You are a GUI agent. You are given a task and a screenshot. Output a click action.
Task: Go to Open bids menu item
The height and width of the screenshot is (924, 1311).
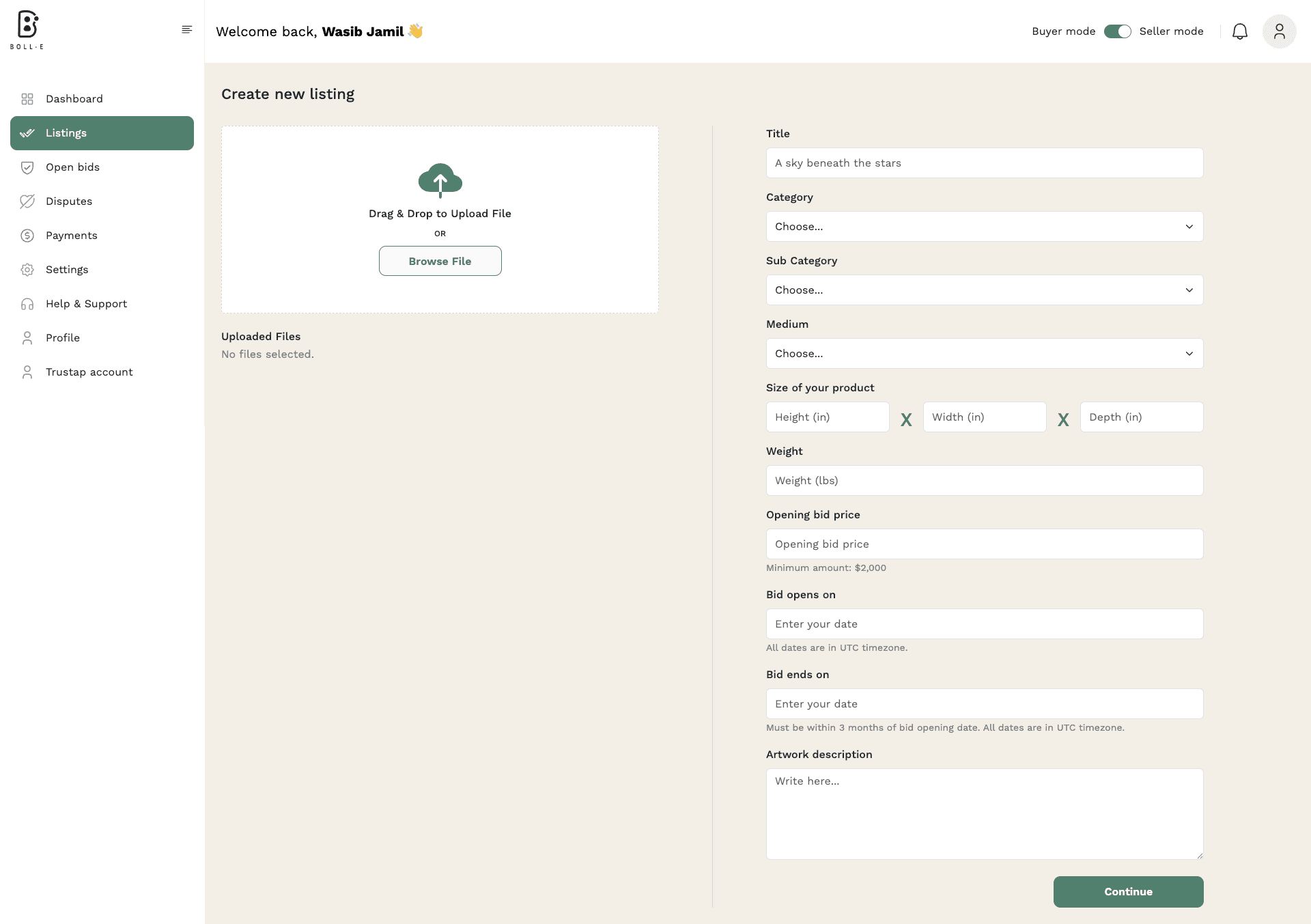click(72, 167)
